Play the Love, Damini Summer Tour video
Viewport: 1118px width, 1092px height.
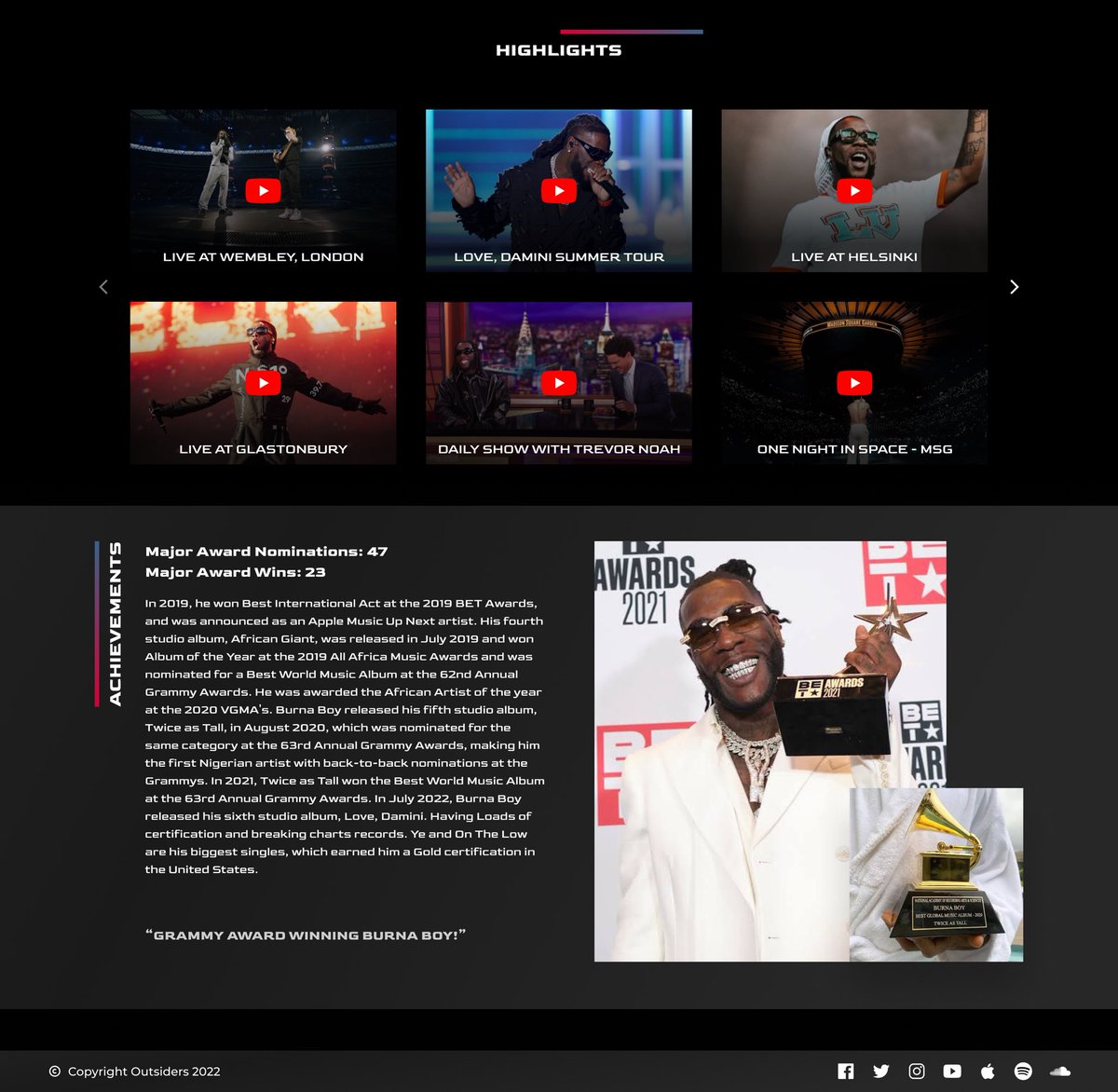tap(559, 191)
